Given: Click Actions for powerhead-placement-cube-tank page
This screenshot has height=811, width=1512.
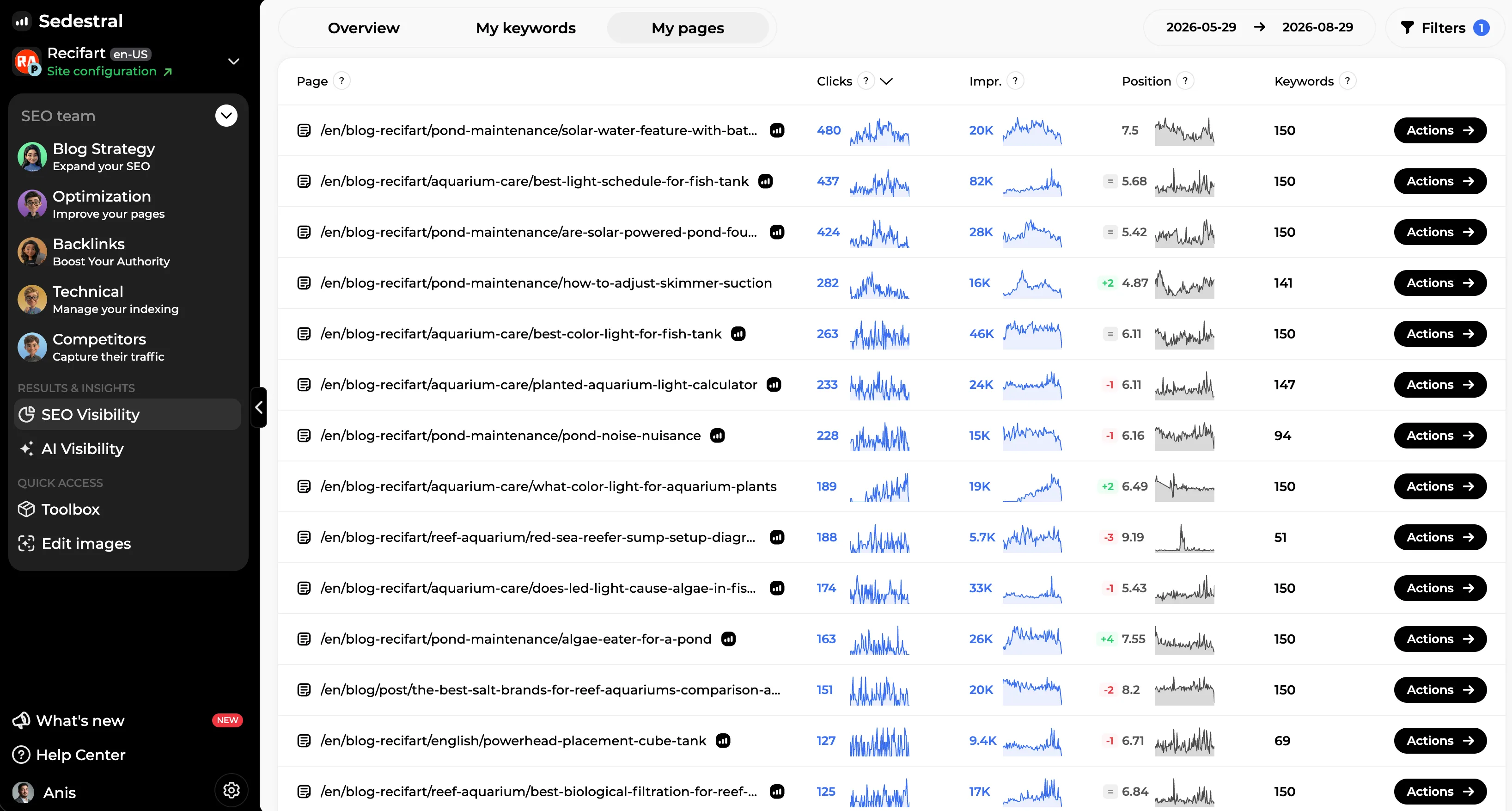Looking at the screenshot, I should [x=1440, y=741].
